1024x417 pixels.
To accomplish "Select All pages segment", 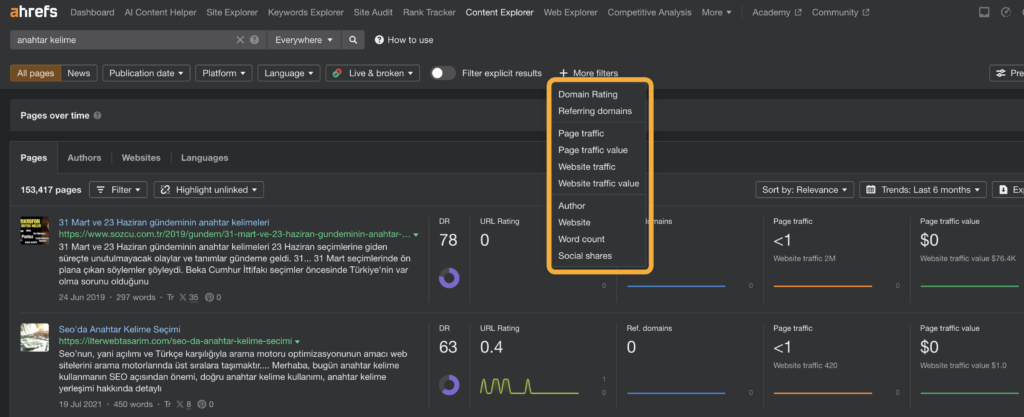I will click(x=36, y=73).
